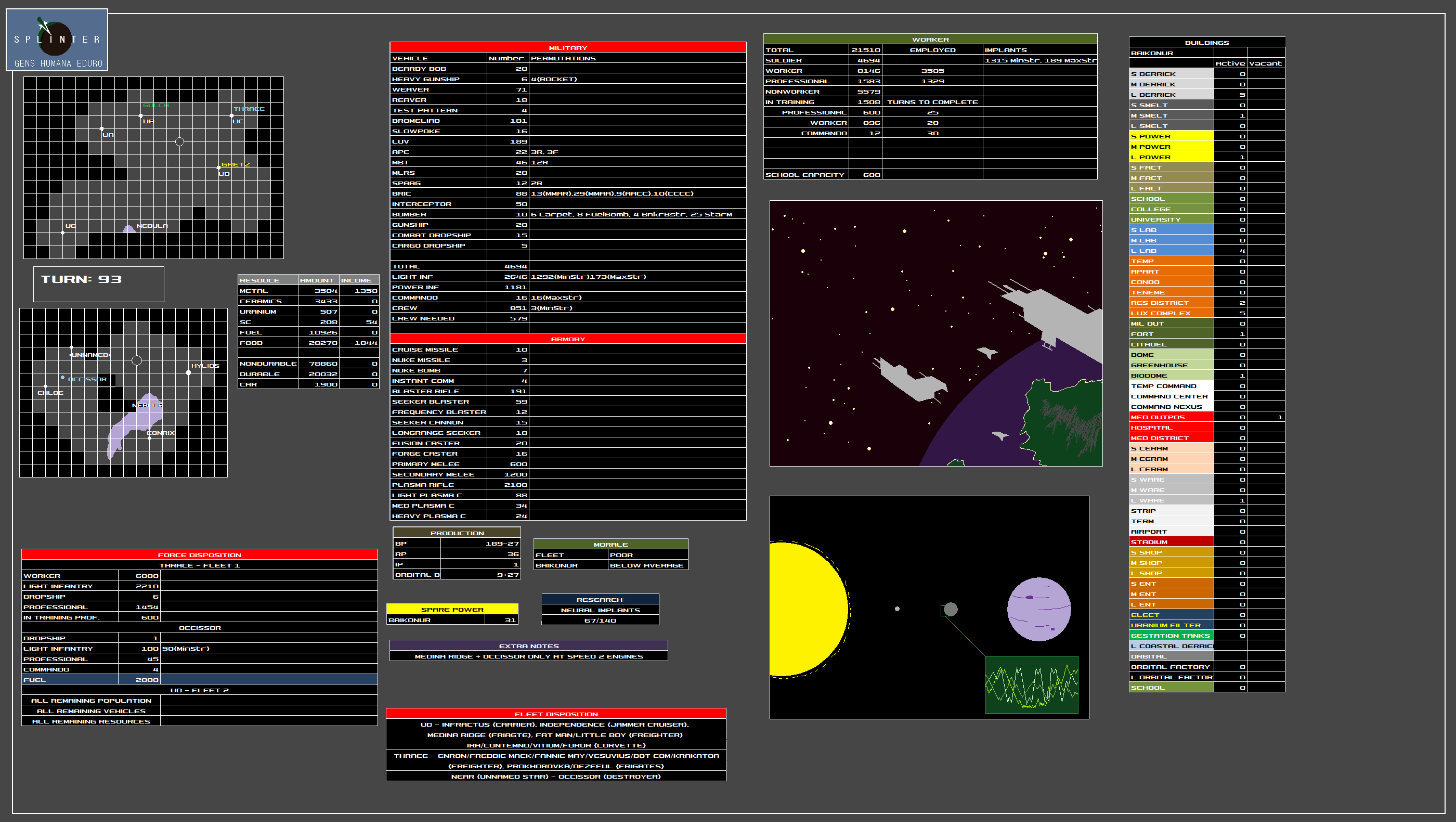
Task: Click the Fleet Disposition header
Action: pyautogui.click(x=556, y=714)
